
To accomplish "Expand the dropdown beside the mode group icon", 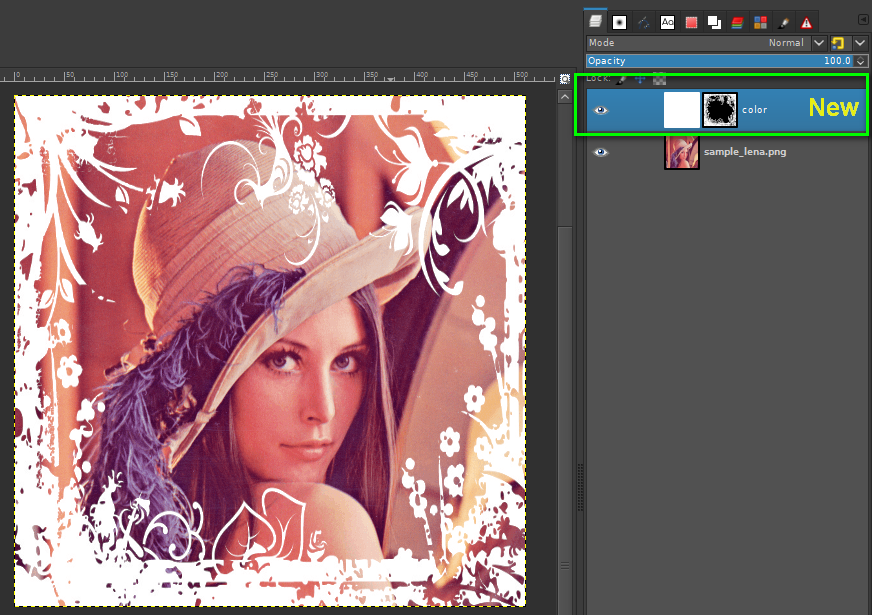I will coord(860,43).
